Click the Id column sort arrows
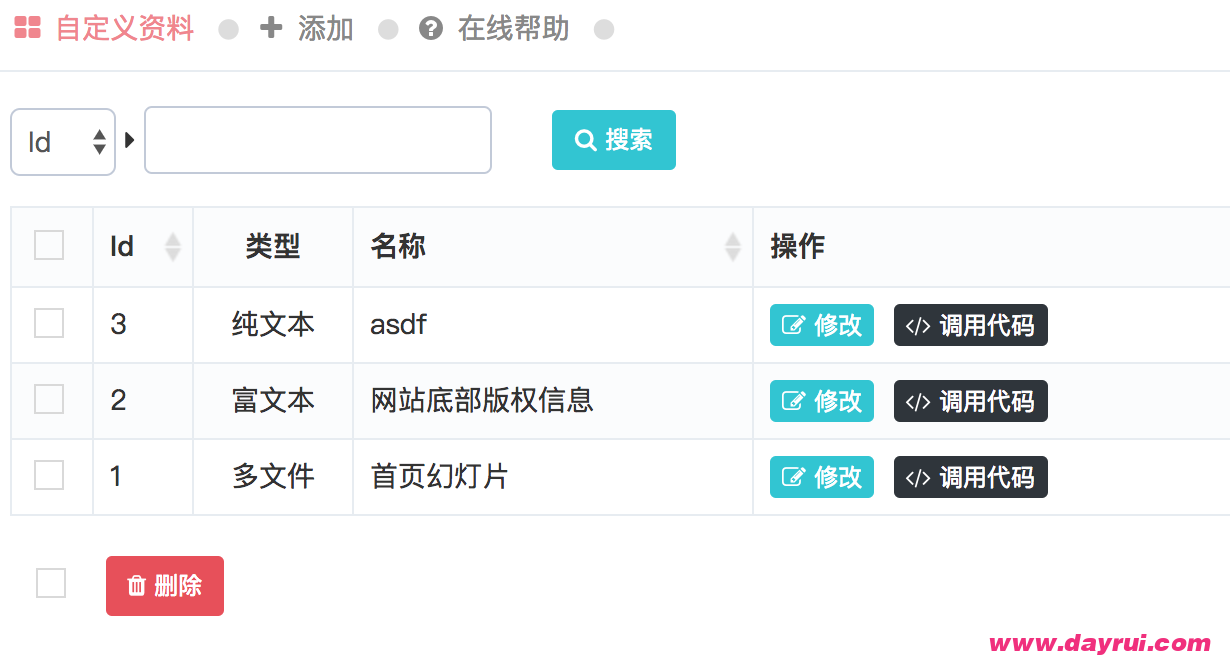Screen dimensions: 1230x660 (x=173, y=246)
